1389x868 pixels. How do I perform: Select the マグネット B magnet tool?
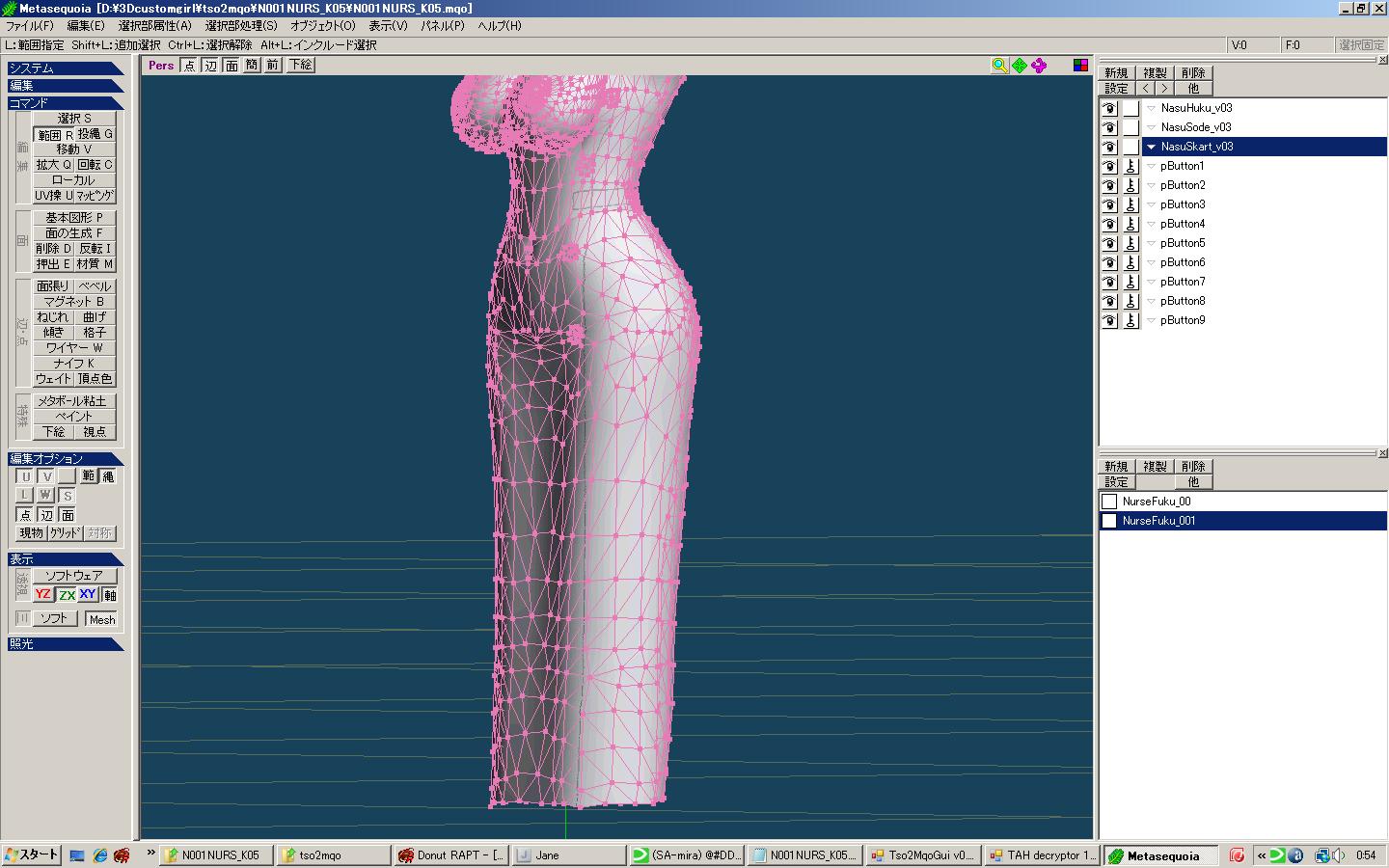[73, 301]
